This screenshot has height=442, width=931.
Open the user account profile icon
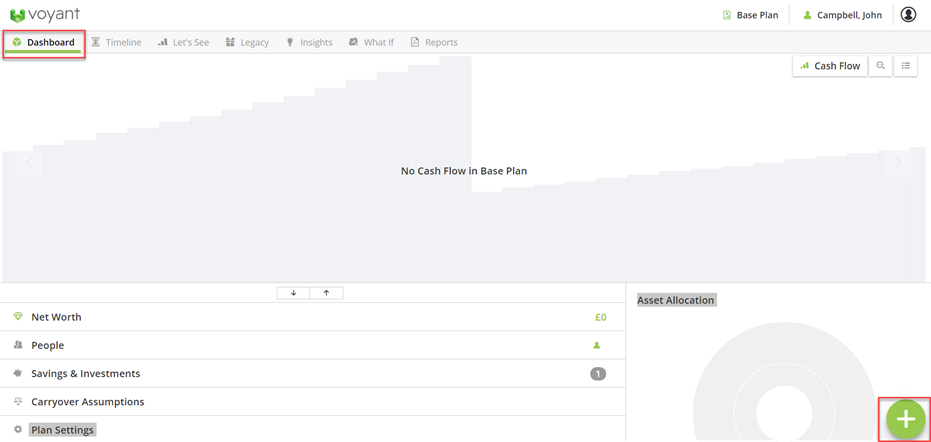point(908,15)
